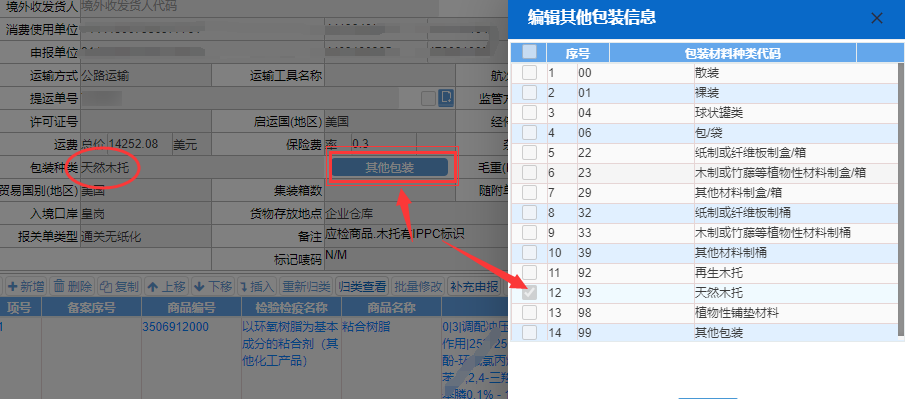Tick 其他材料制桶 checkbox
Image resolution: width=905 pixels, height=399 pixels.
pos(529,252)
